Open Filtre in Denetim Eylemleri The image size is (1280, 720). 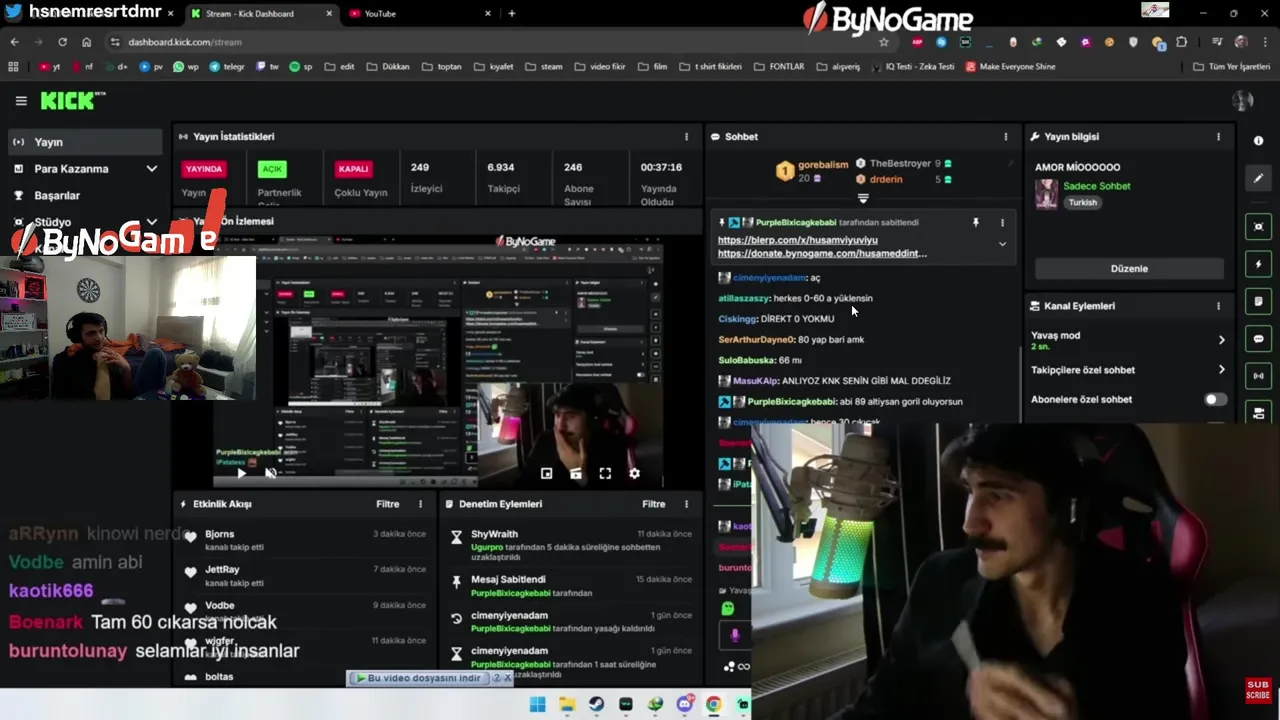click(x=653, y=504)
